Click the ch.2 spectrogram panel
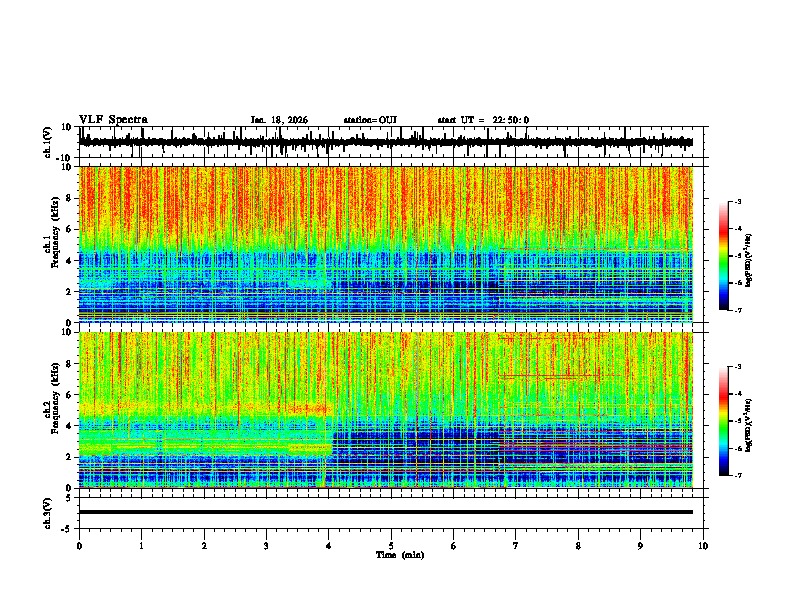The image size is (792, 612). tap(386, 410)
